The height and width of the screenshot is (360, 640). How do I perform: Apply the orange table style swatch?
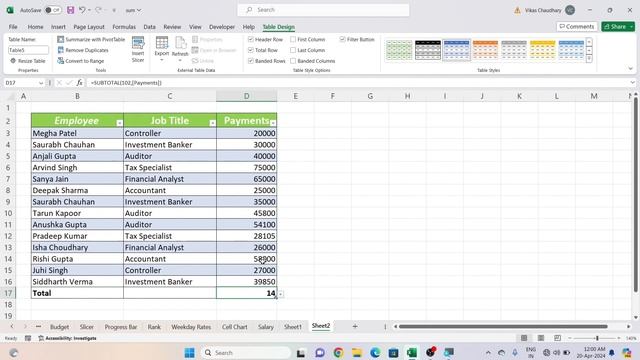[x=485, y=50]
